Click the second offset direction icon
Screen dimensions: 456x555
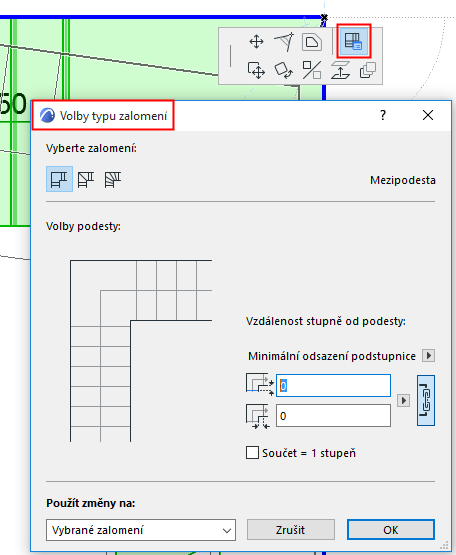tap(258, 416)
